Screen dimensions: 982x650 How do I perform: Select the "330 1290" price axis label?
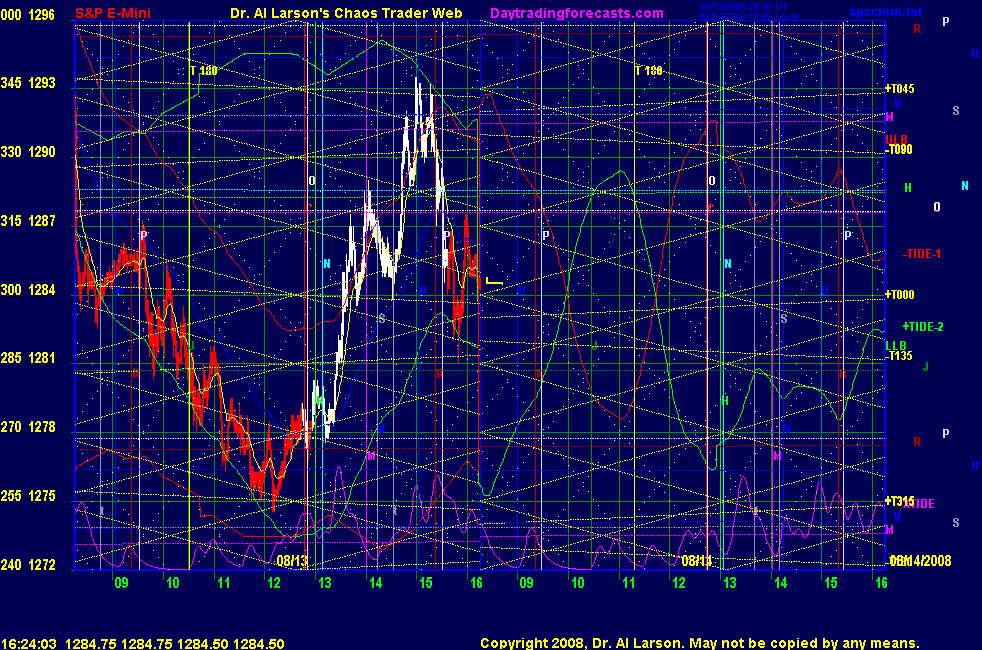tap(28, 152)
